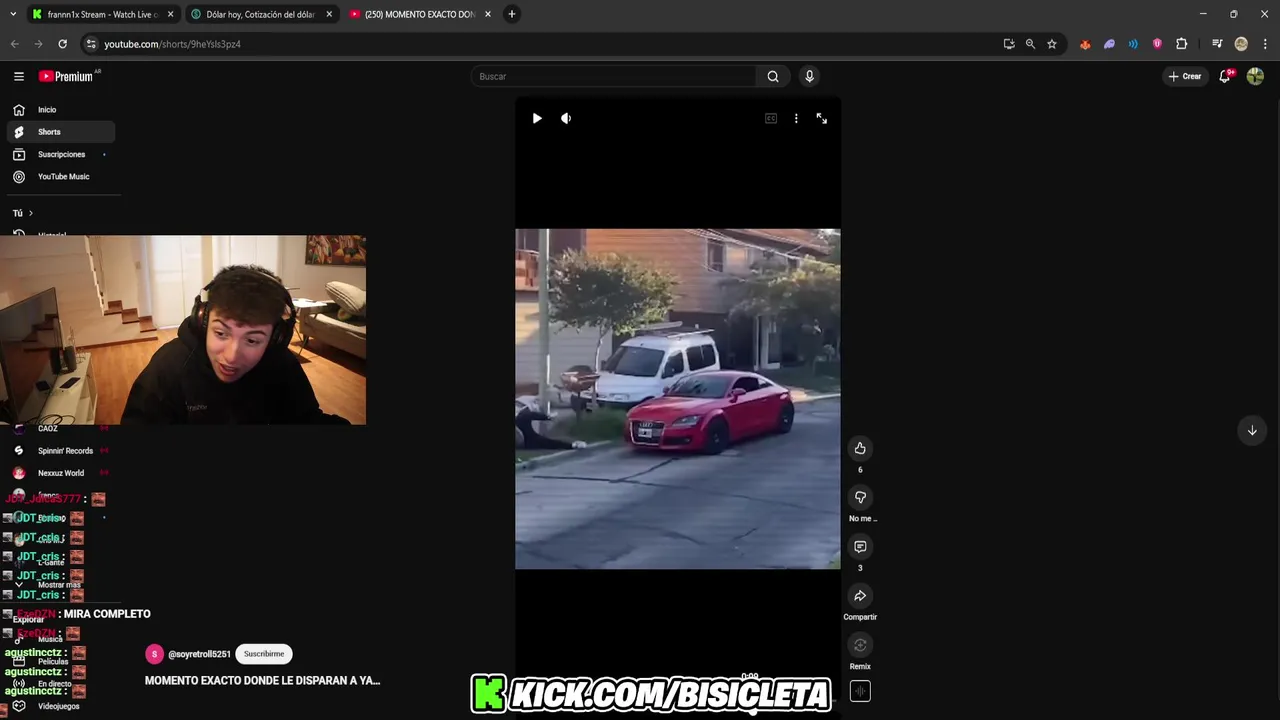Subscribe with the Suscribirme button
Viewport: 1280px width, 720px height.
(264, 654)
